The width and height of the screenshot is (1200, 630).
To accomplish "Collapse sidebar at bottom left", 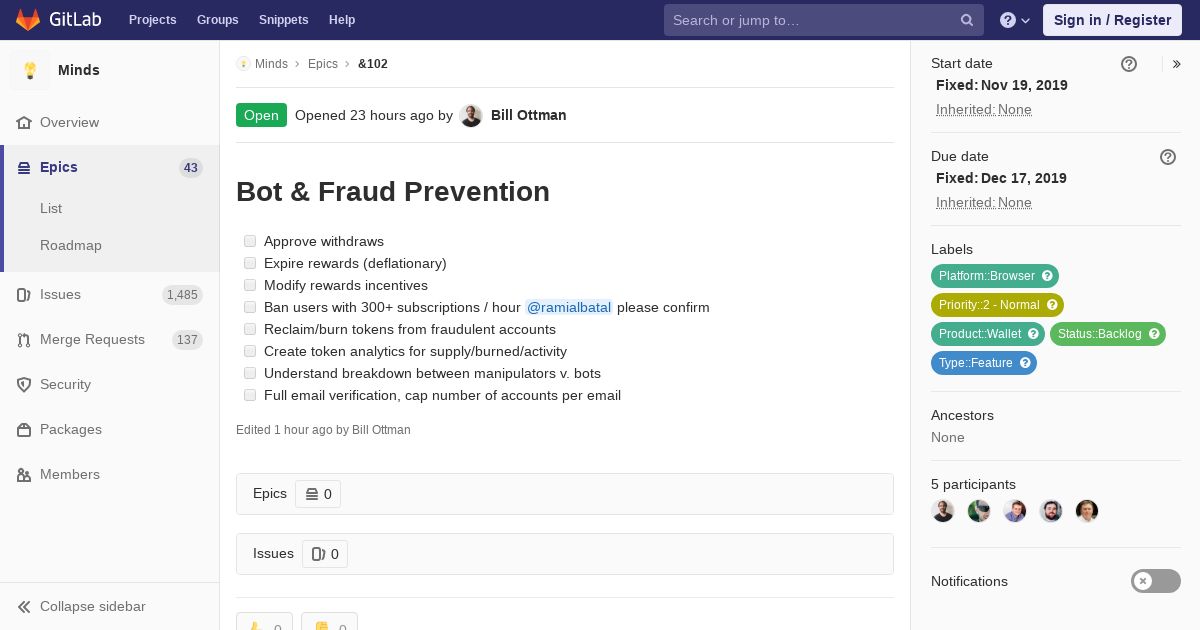I will click(81, 607).
